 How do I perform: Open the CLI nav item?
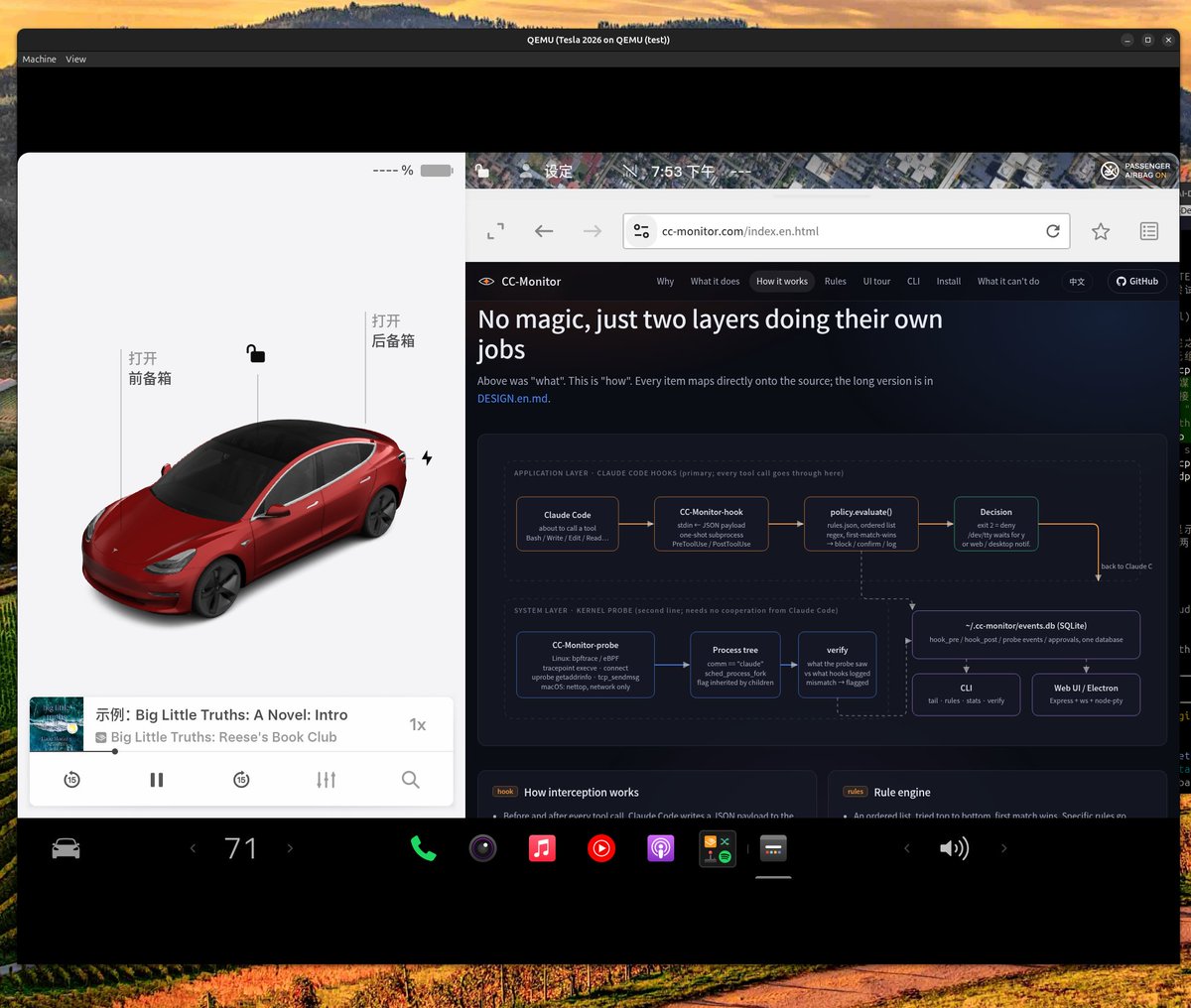point(913,282)
